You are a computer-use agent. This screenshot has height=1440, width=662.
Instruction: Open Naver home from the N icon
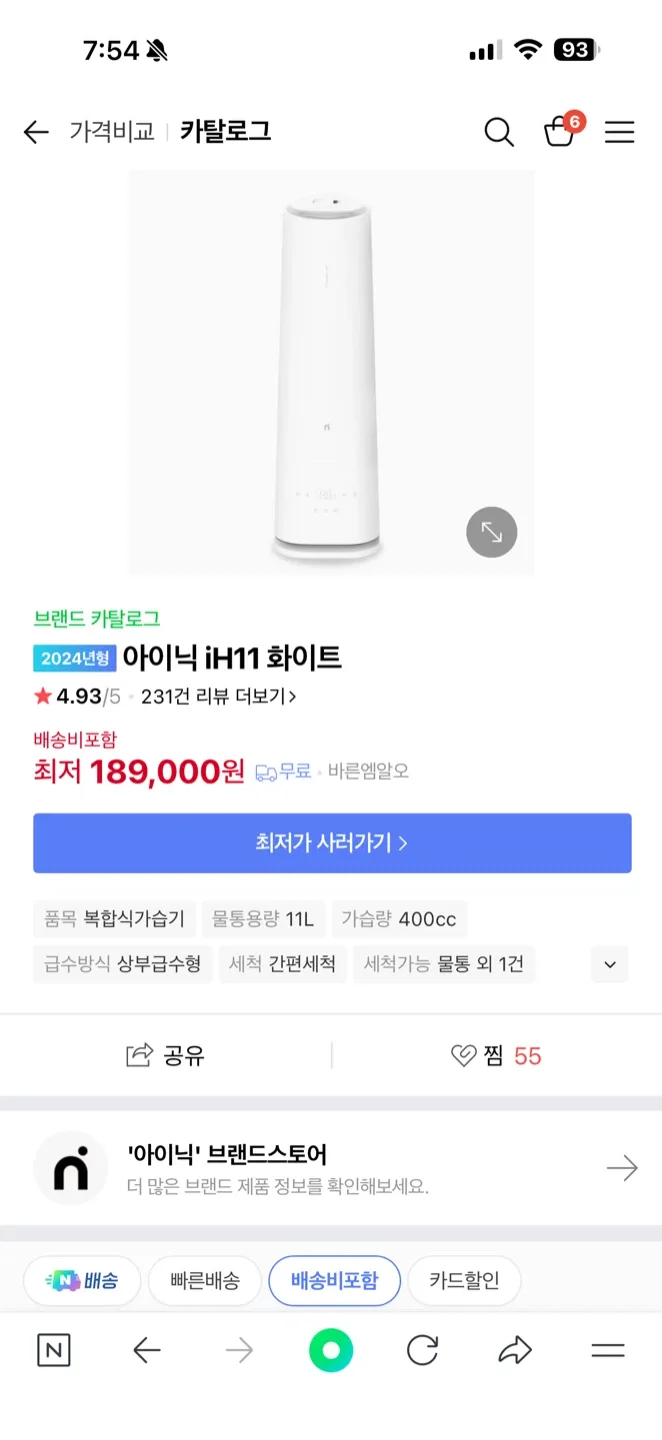click(54, 1351)
